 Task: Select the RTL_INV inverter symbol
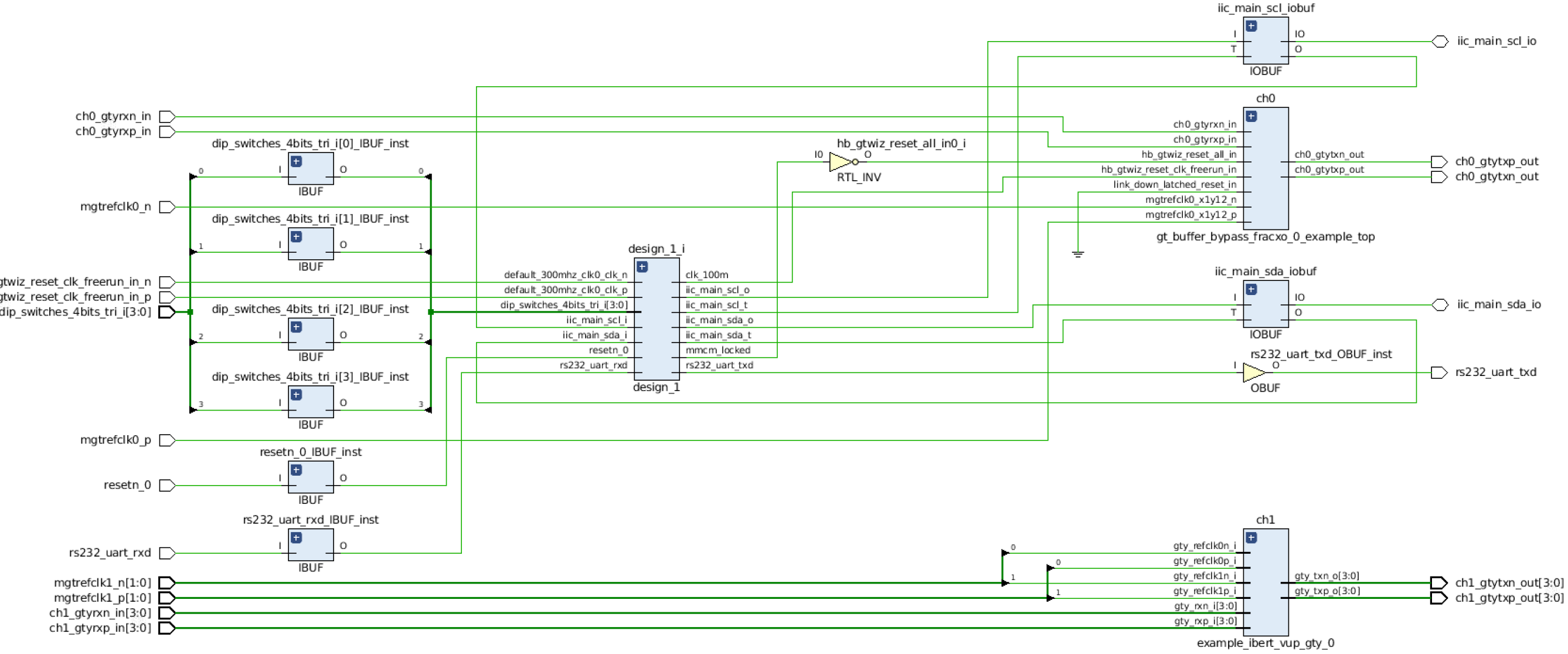pyautogui.click(x=843, y=162)
